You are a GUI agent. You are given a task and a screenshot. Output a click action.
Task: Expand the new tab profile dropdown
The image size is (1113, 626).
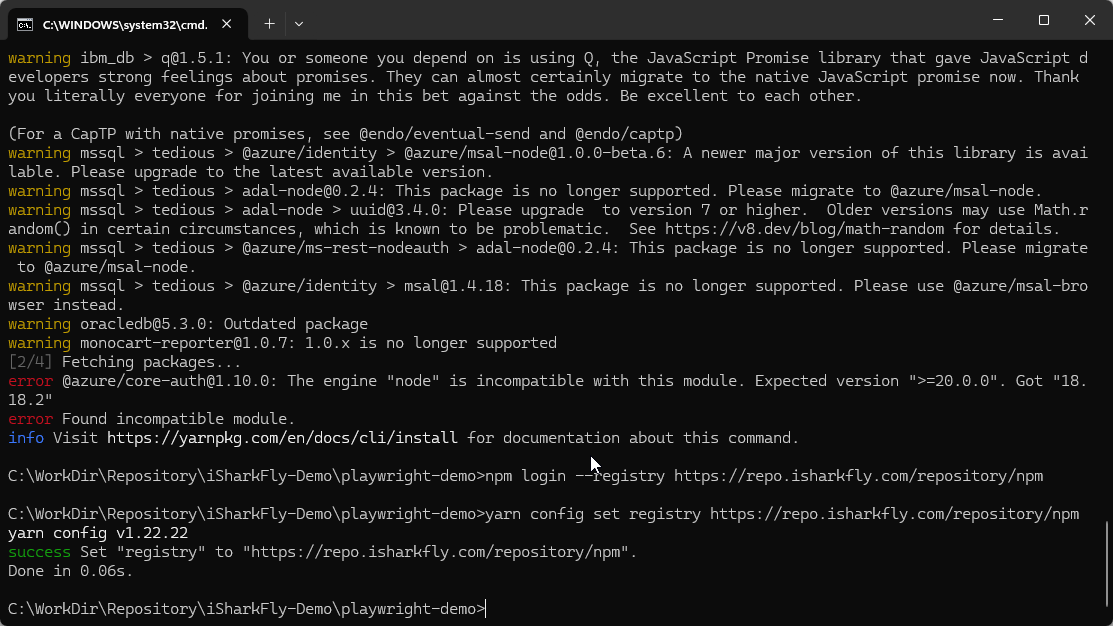click(299, 24)
